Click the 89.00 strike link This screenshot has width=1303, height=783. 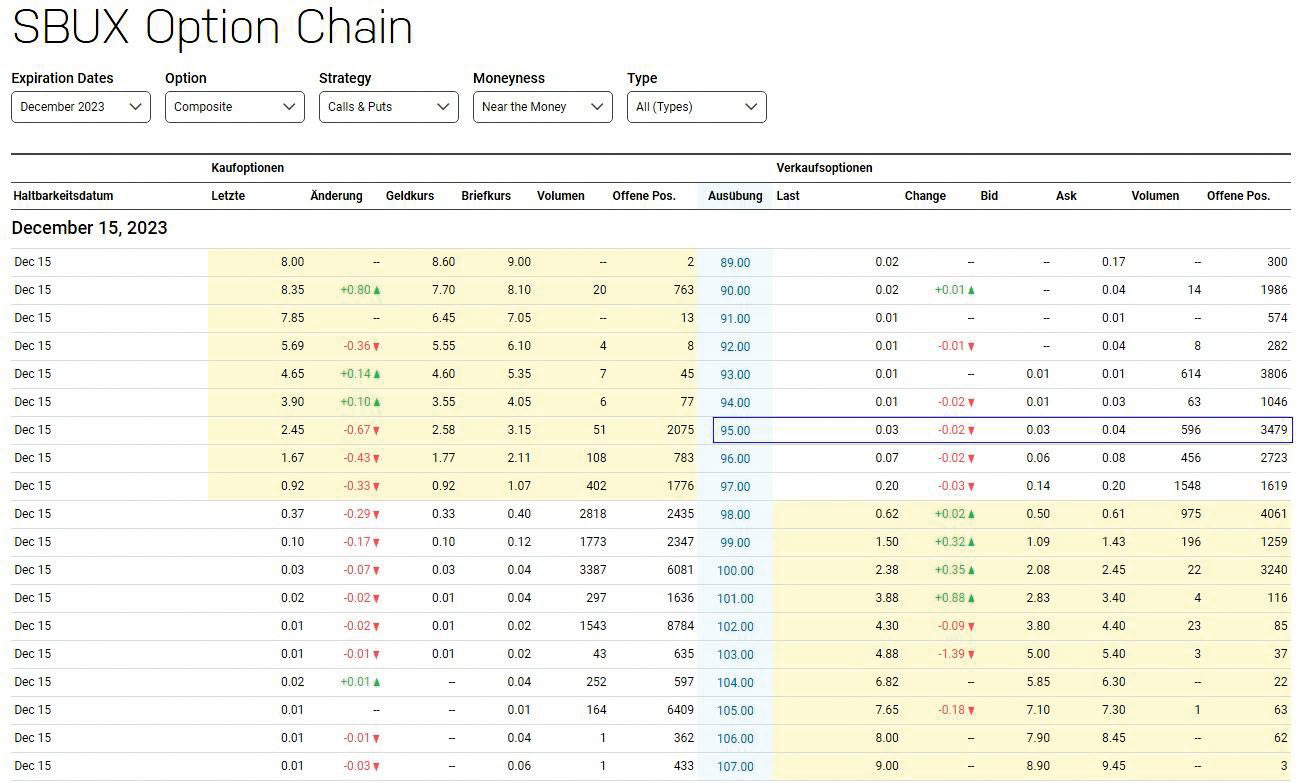735,263
